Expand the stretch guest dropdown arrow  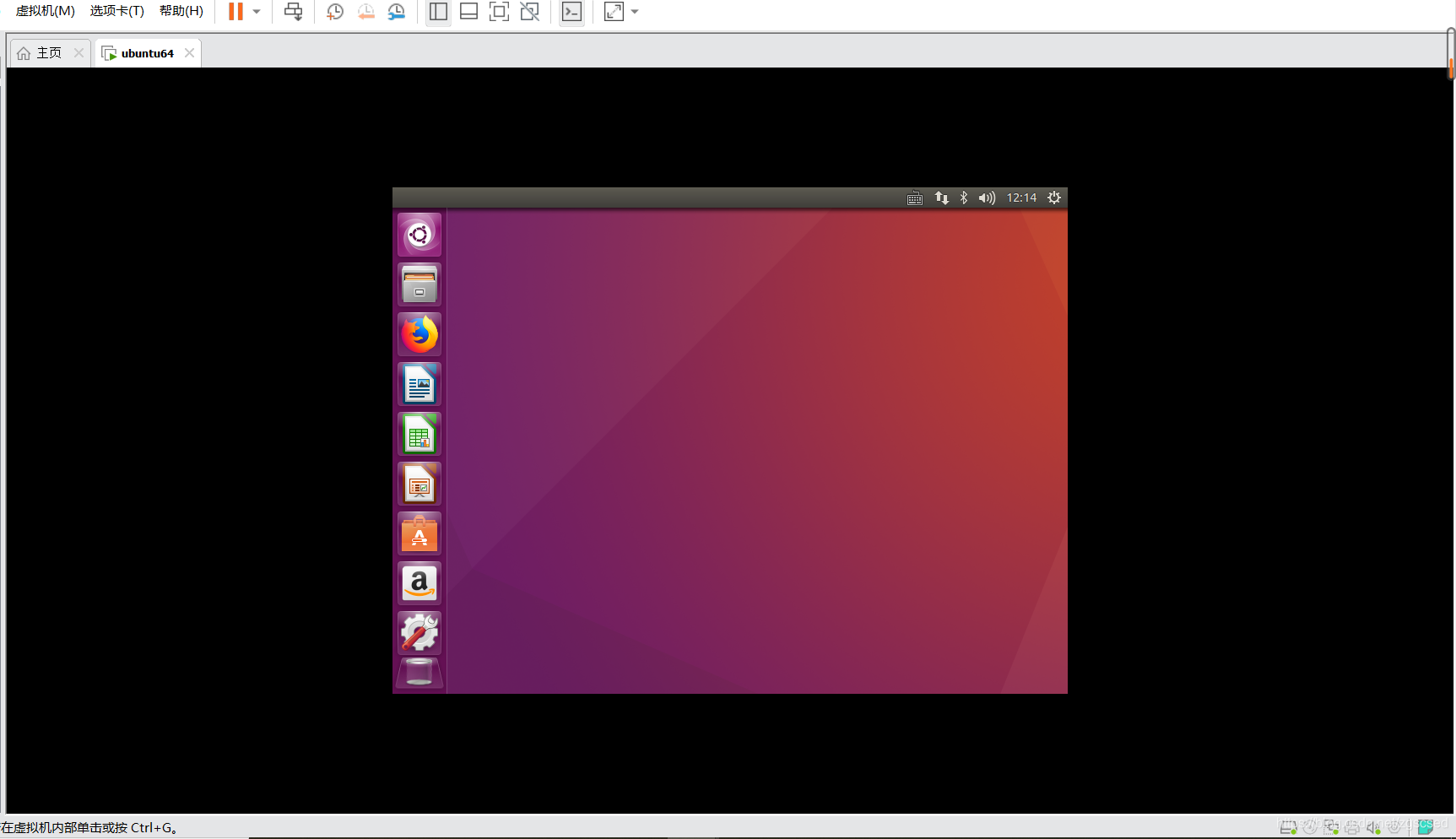pos(635,12)
